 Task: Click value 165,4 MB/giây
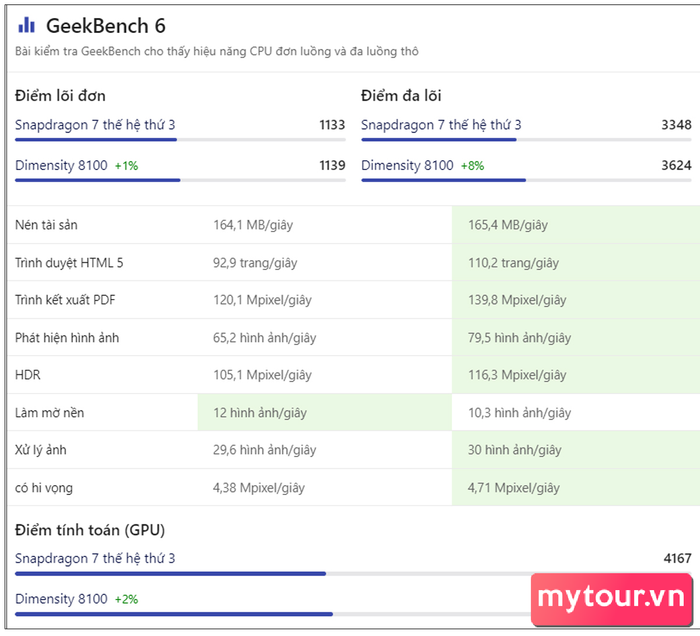[508, 224]
